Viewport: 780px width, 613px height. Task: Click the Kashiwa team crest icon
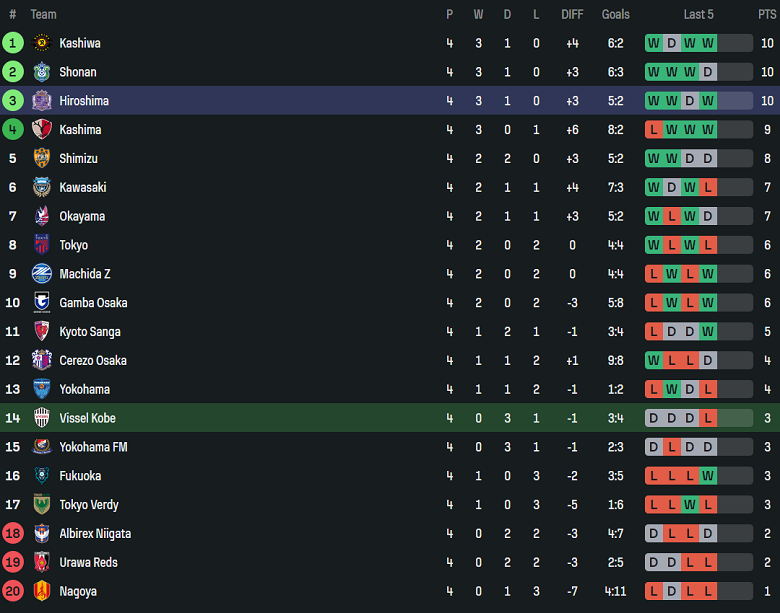(x=42, y=43)
